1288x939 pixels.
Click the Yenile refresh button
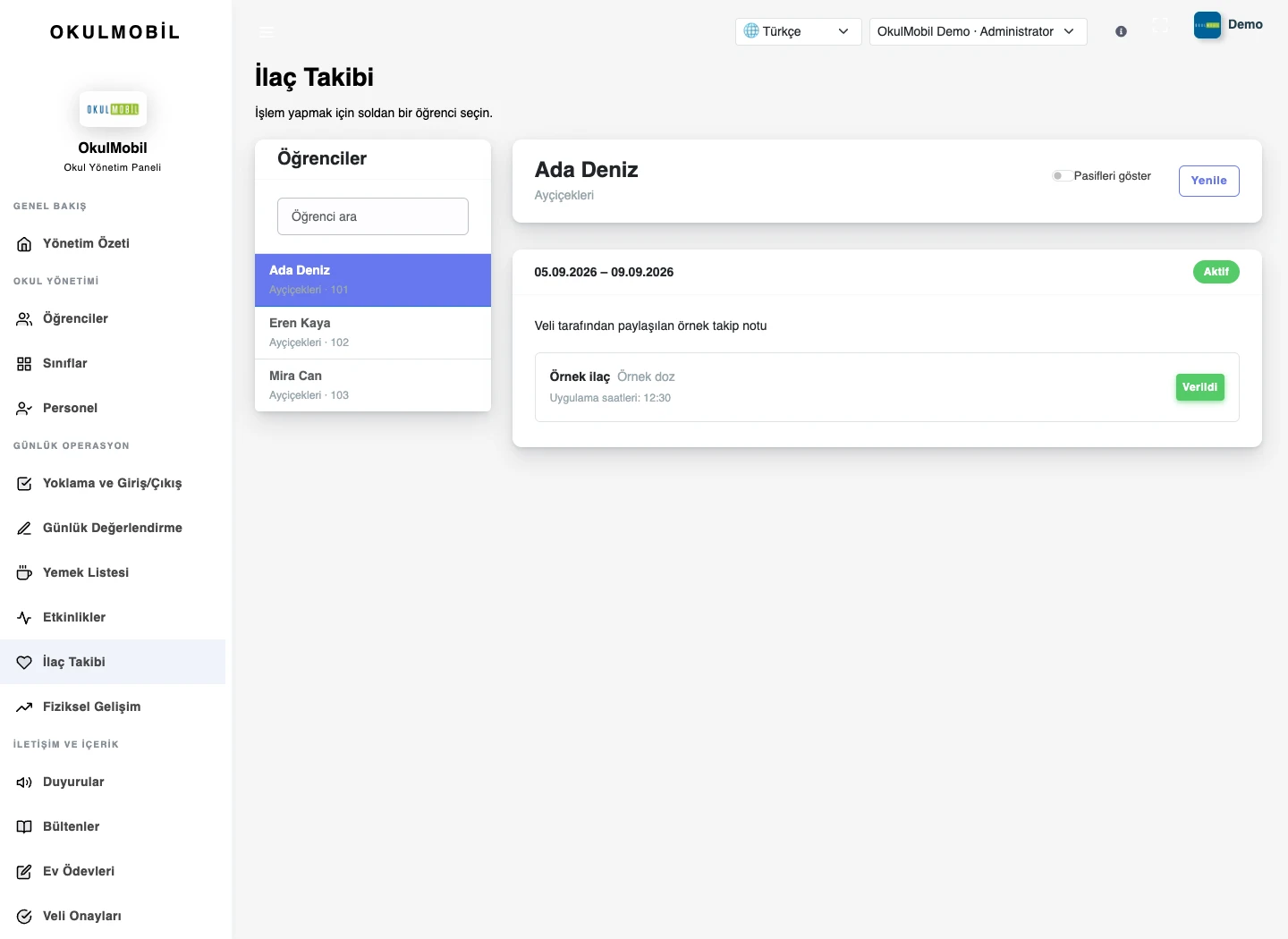[1208, 181]
